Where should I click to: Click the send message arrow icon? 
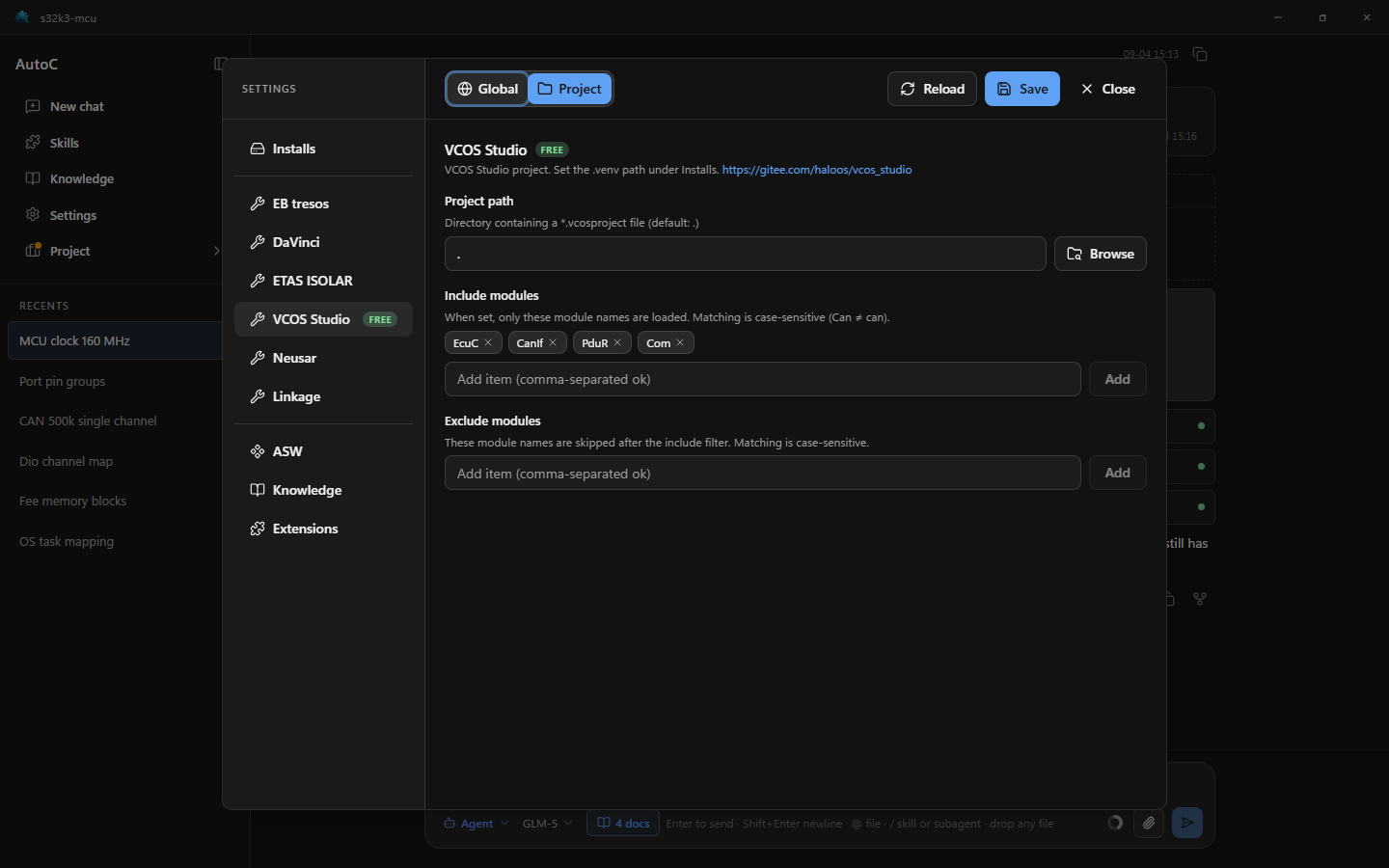point(1187,823)
